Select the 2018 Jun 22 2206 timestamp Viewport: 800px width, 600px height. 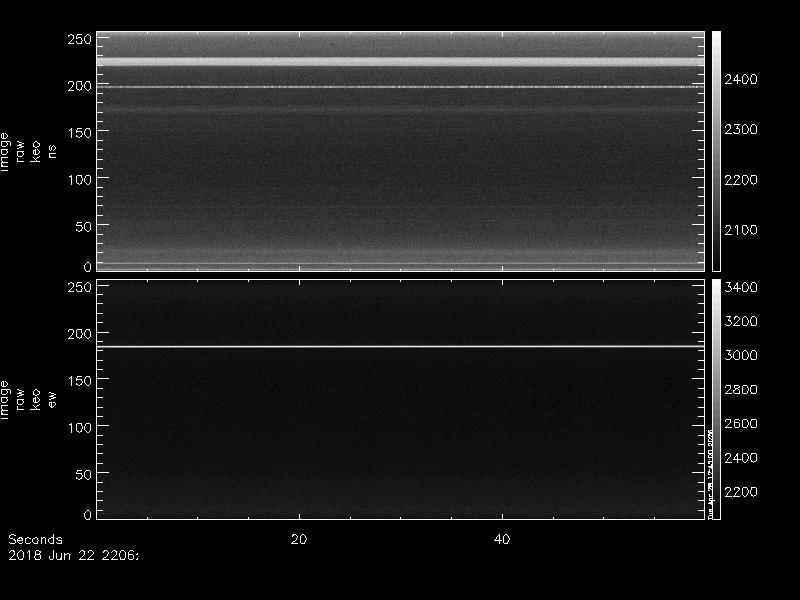[x=73, y=556]
